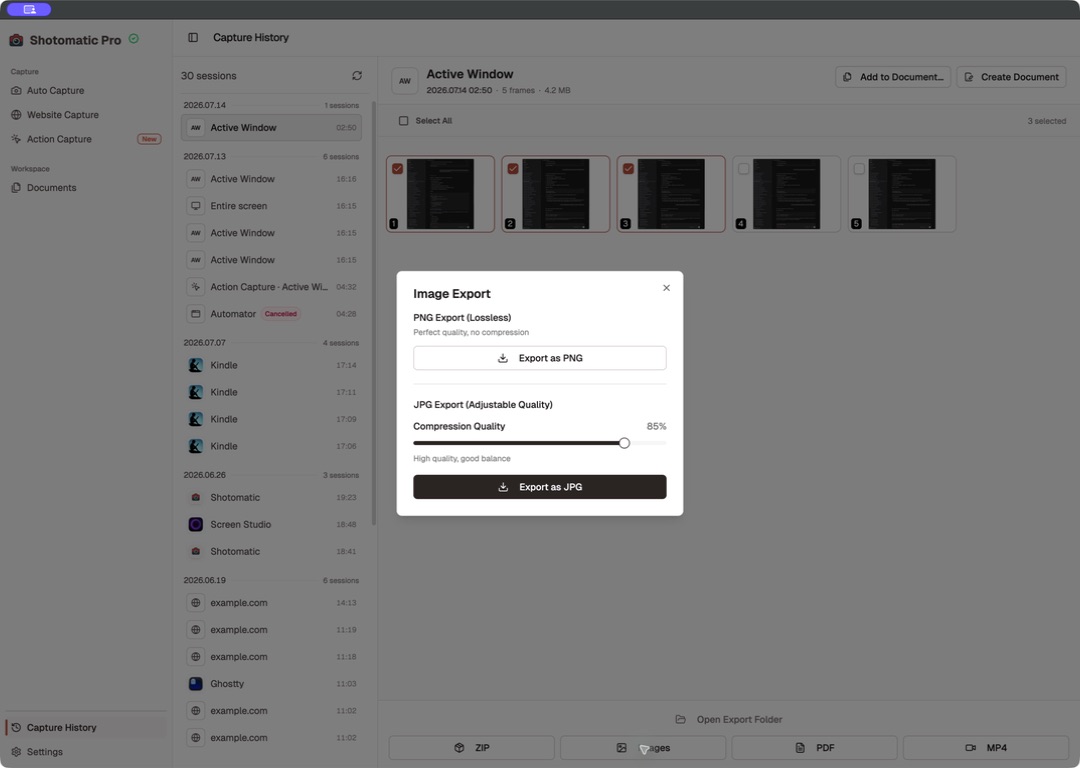Image resolution: width=1080 pixels, height=768 pixels.
Task: Click Shotomatic app icon at 19:23
Action: (196, 497)
